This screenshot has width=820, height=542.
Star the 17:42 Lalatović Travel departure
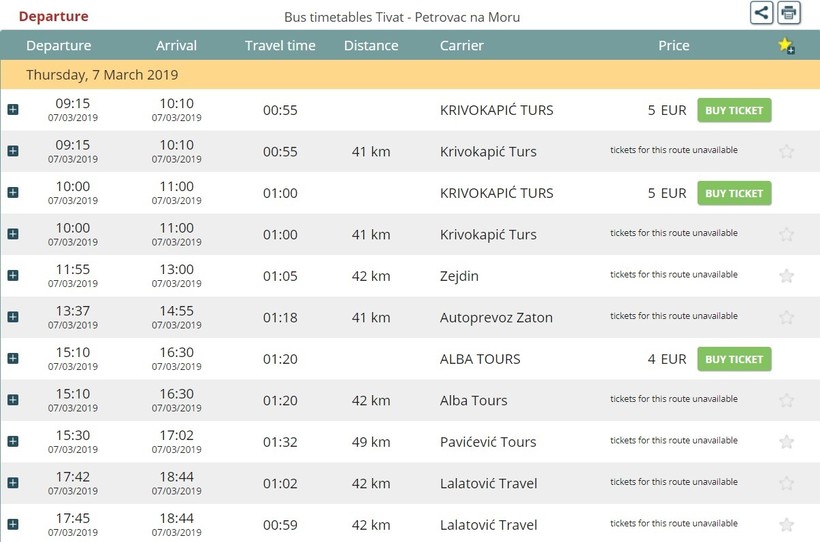pyautogui.click(x=786, y=483)
